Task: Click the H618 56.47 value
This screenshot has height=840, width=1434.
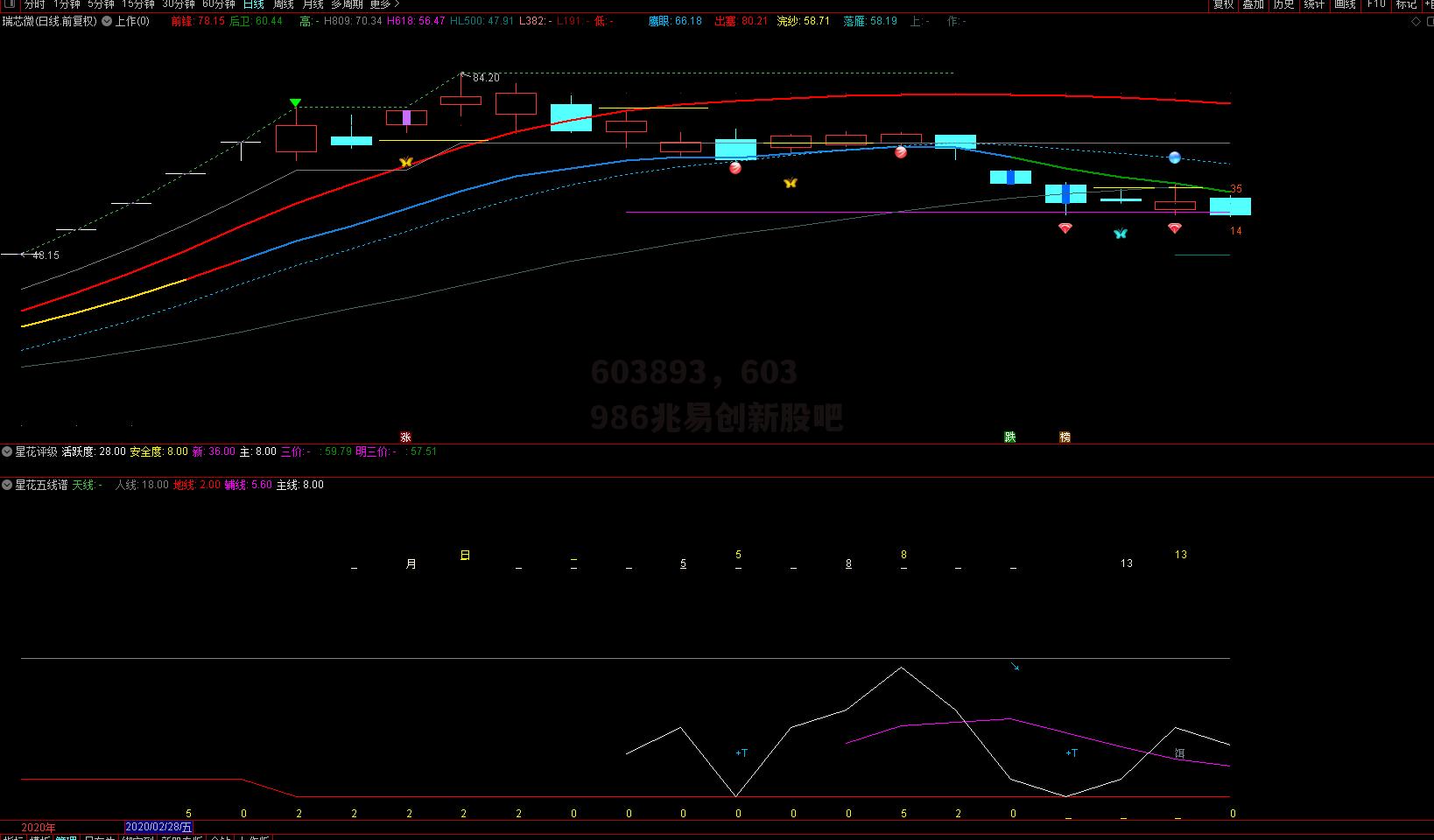Action: tap(416, 21)
